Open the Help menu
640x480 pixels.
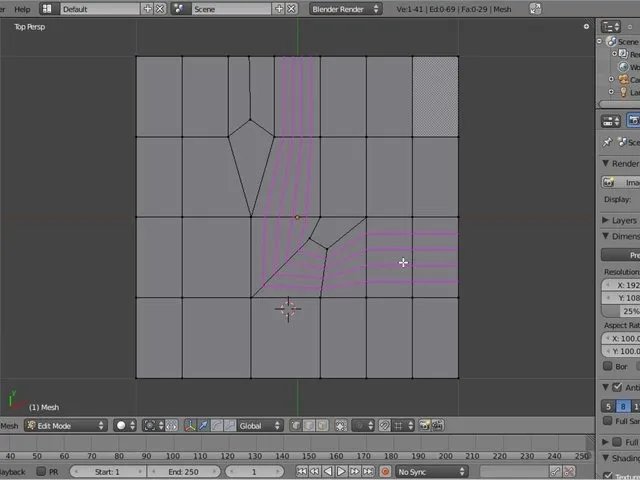(x=22, y=9)
